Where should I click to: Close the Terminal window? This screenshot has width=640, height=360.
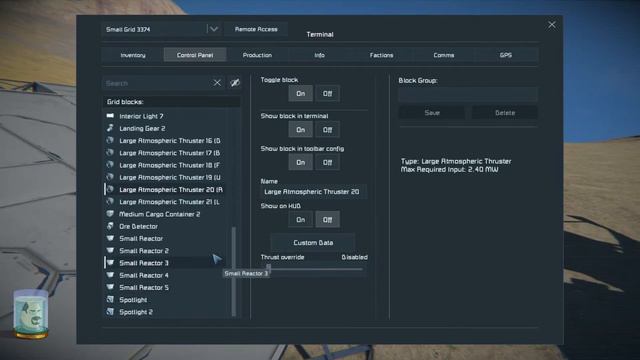[552, 25]
